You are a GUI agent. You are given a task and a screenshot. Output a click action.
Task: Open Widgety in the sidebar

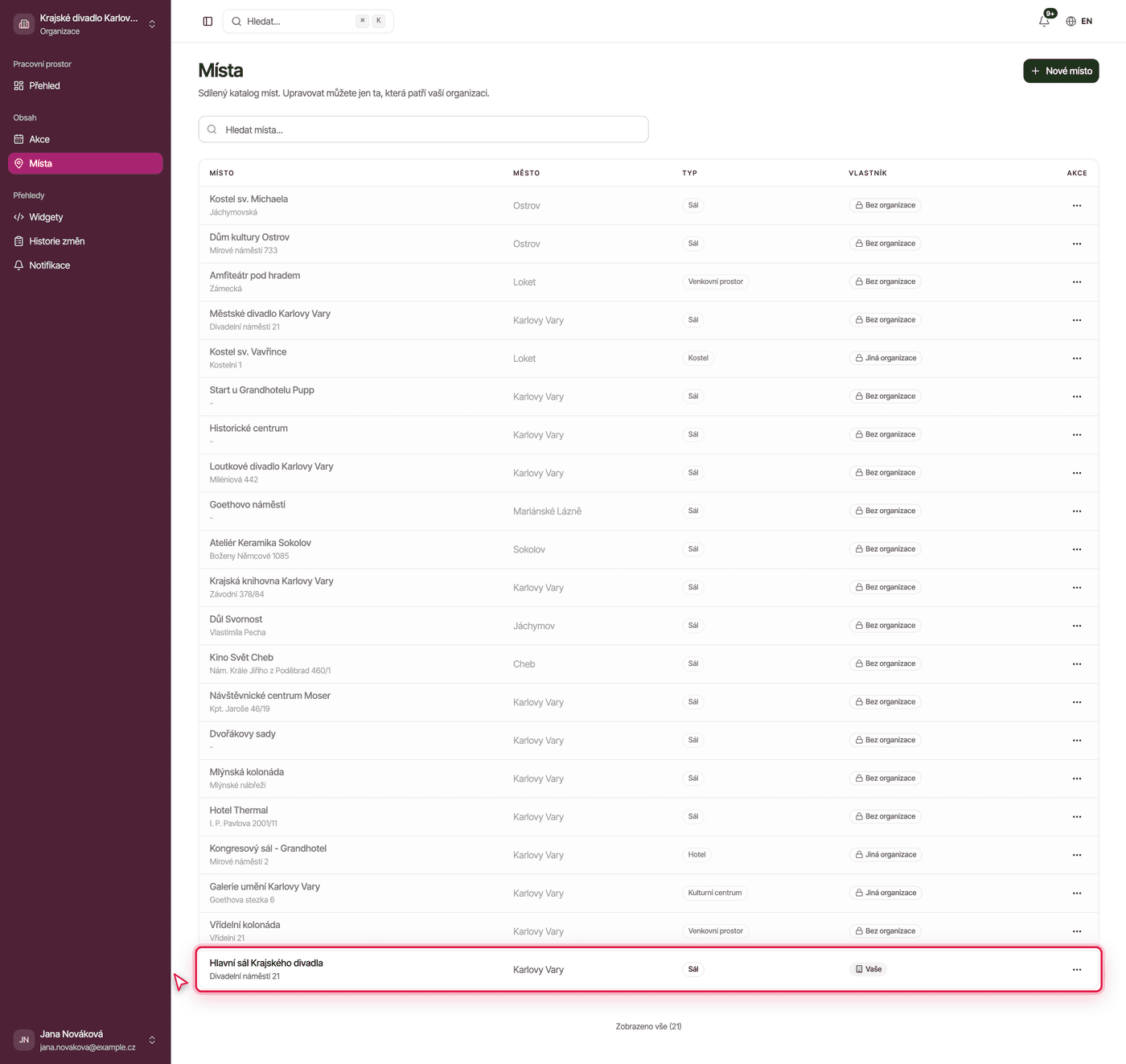pos(85,217)
